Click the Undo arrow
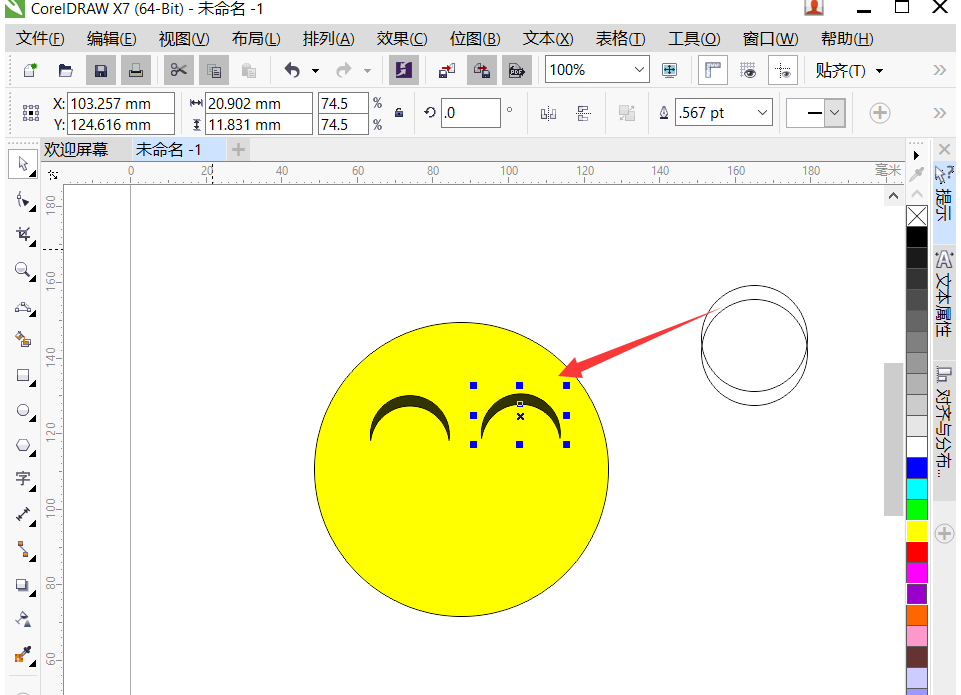The height and width of the screenshot is (695, 961). coord(292,70)
